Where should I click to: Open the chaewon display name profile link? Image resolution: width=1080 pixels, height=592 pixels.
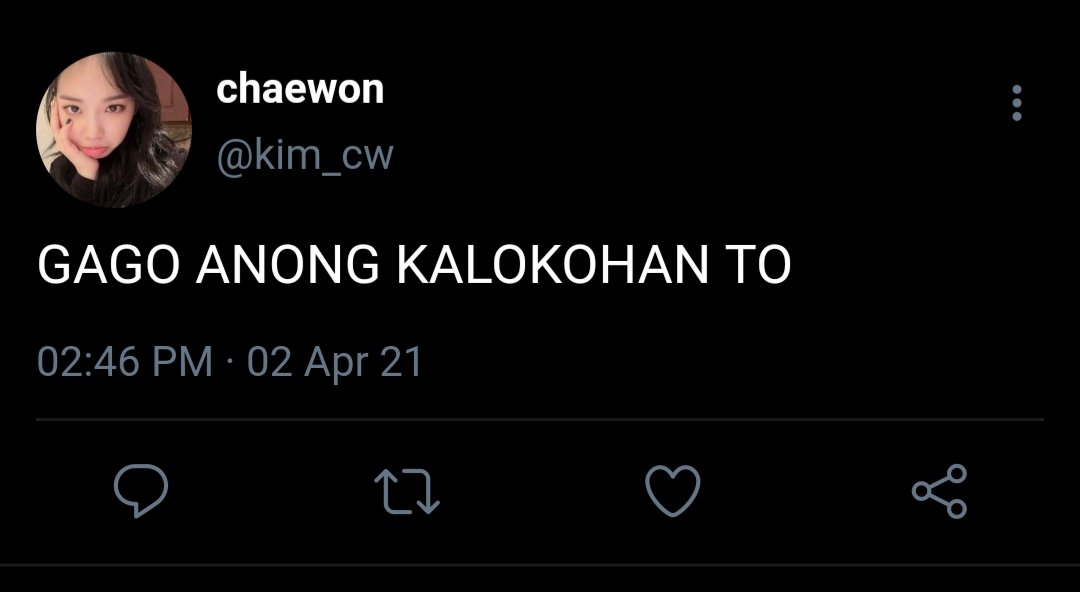click(x=300, y=90)
